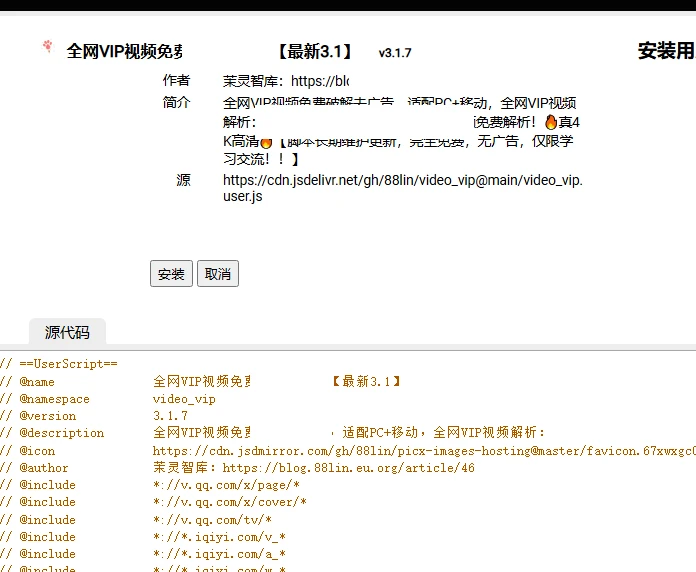Viewport: 696px width, 572px height.
Task: Open the 源代码 source code tab
Action: [67, 332]
